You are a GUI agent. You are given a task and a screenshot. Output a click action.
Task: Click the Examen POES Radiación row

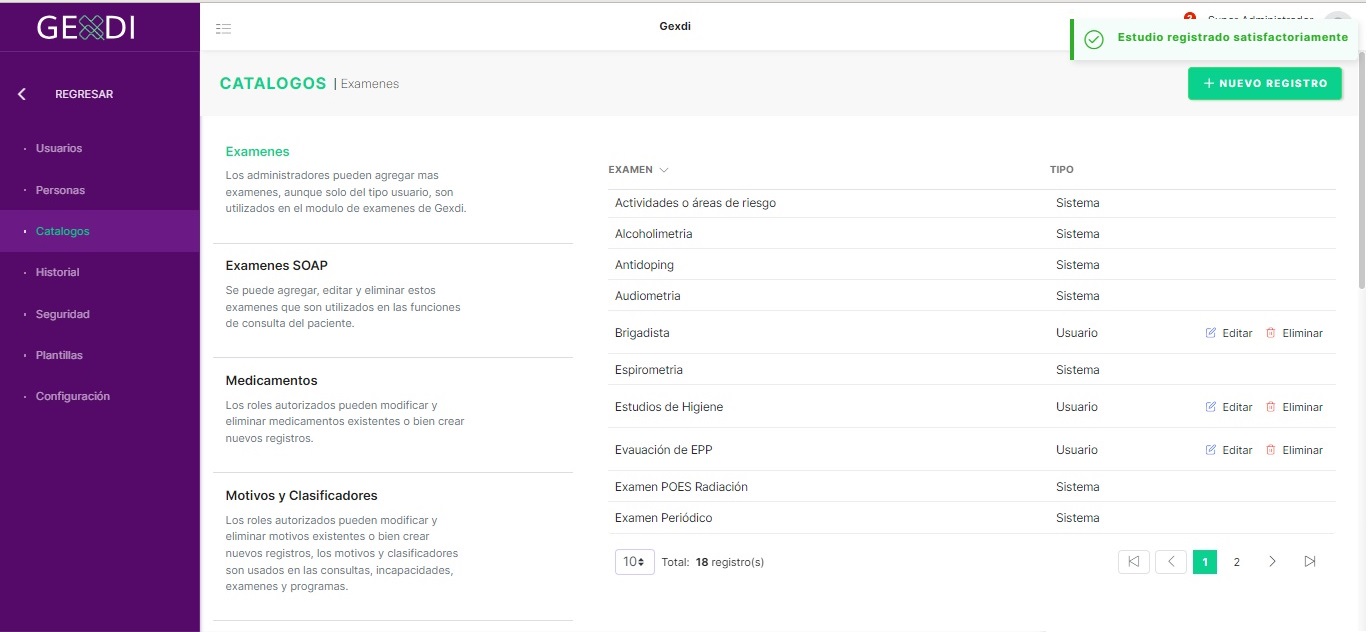click(972, 487)
